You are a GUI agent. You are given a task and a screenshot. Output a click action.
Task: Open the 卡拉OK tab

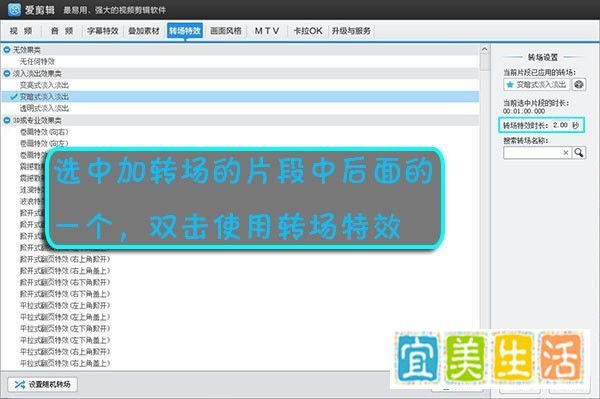click(x=308, y=31)
